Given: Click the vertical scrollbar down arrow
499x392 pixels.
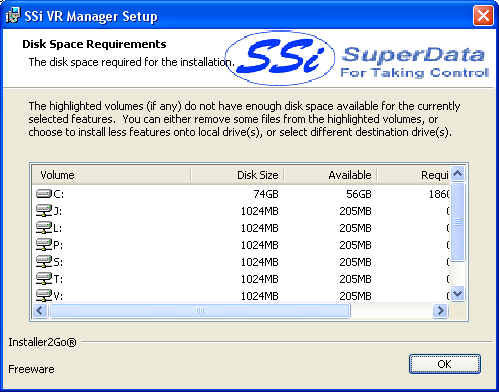Looking at the screenshot, I should [458, 294].
